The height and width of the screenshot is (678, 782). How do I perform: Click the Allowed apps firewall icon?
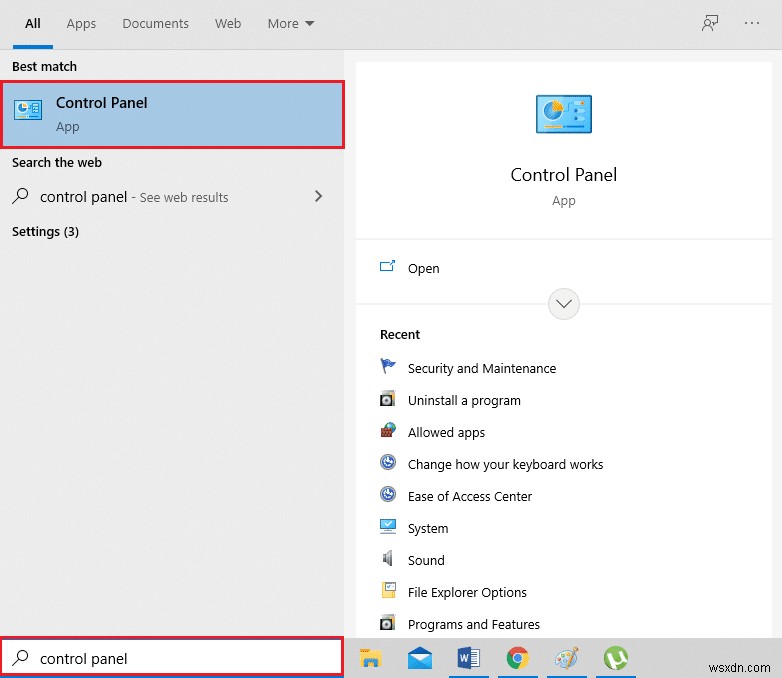388,430
